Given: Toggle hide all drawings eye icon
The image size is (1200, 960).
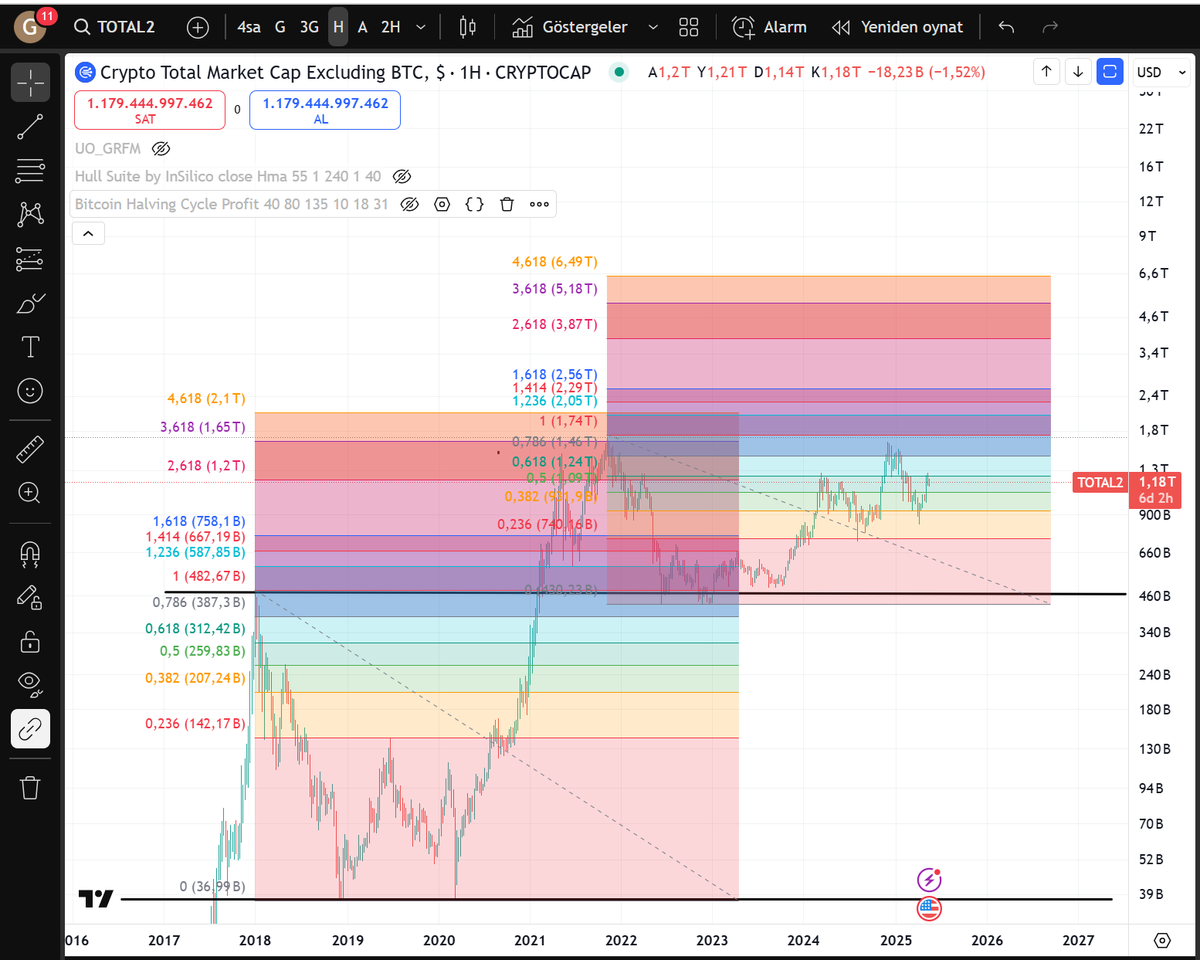Looking at the screenshot, I should [30, 684].
